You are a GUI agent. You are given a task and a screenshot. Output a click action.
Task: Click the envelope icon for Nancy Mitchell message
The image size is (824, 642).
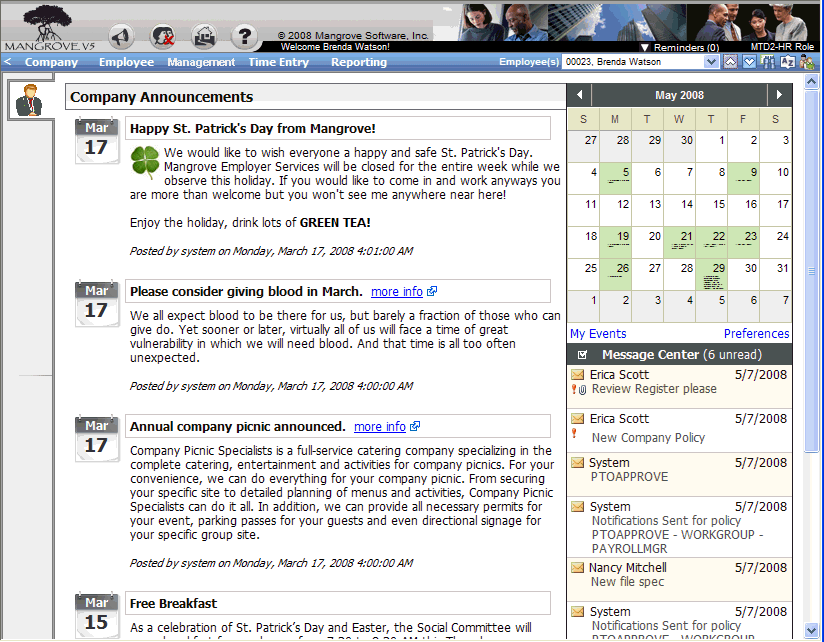coord(577,568)
